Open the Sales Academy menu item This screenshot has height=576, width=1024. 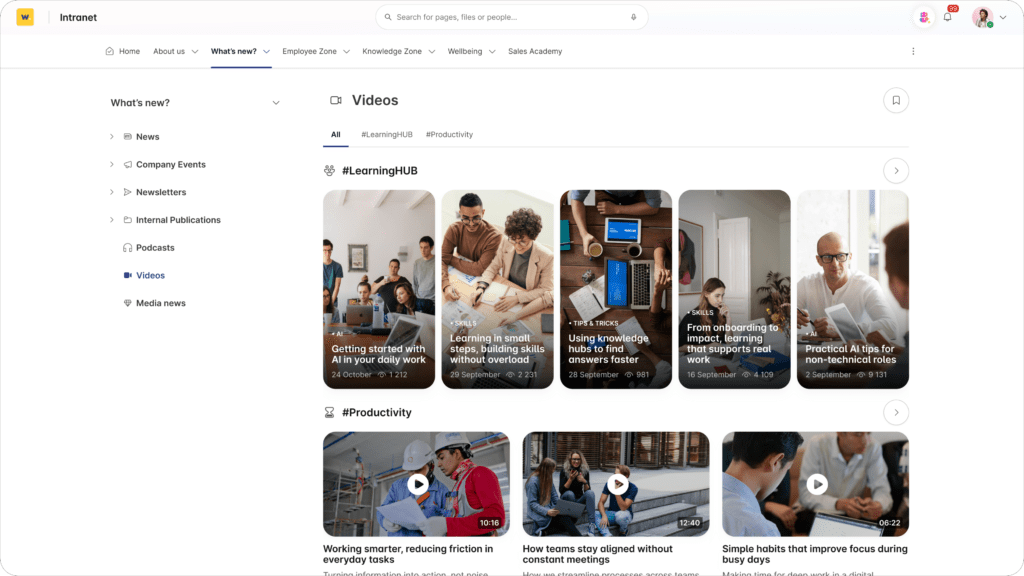click(535, 51)
